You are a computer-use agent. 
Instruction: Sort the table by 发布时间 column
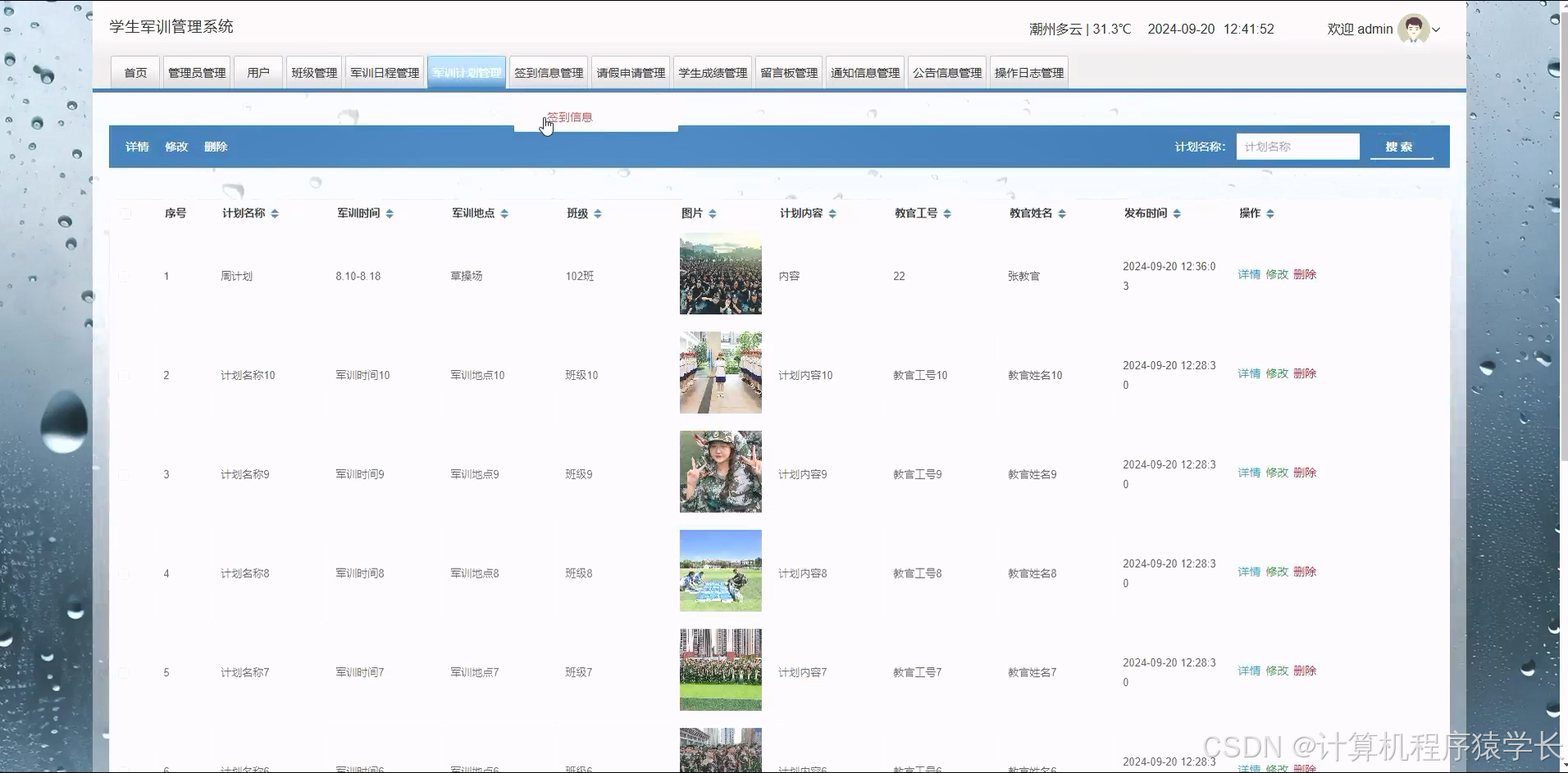point(1178,213)
